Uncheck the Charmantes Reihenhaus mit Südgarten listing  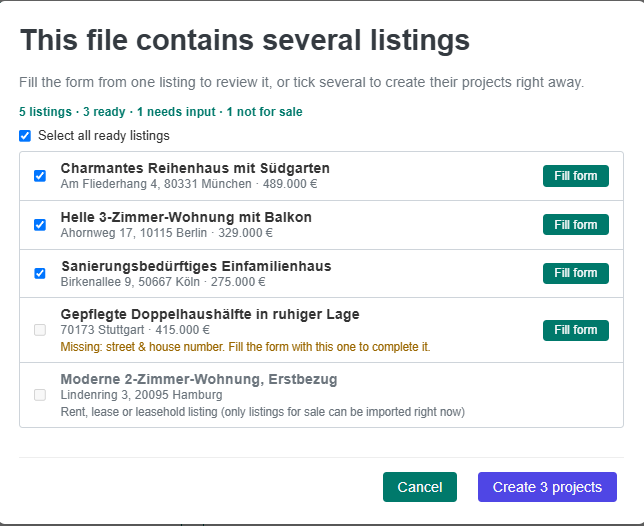coord(40,176)
